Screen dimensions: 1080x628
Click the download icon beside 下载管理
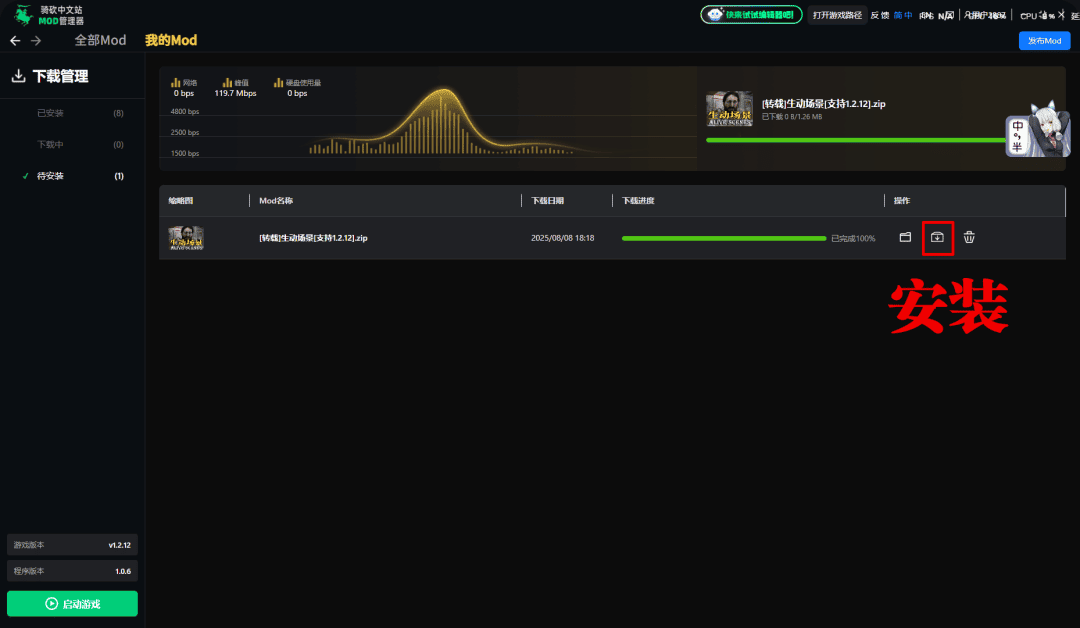(18, 76)
